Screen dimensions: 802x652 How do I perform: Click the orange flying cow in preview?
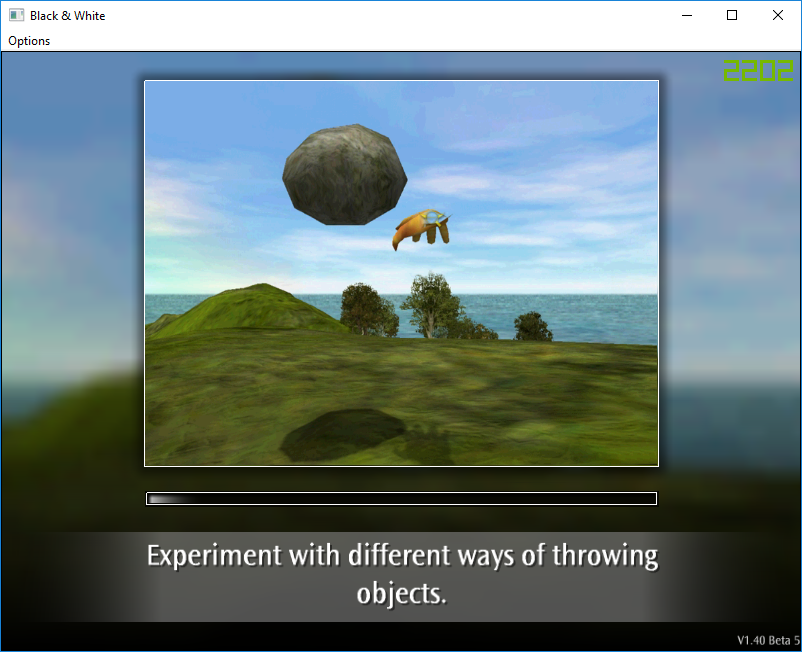[x=422, y=229]
